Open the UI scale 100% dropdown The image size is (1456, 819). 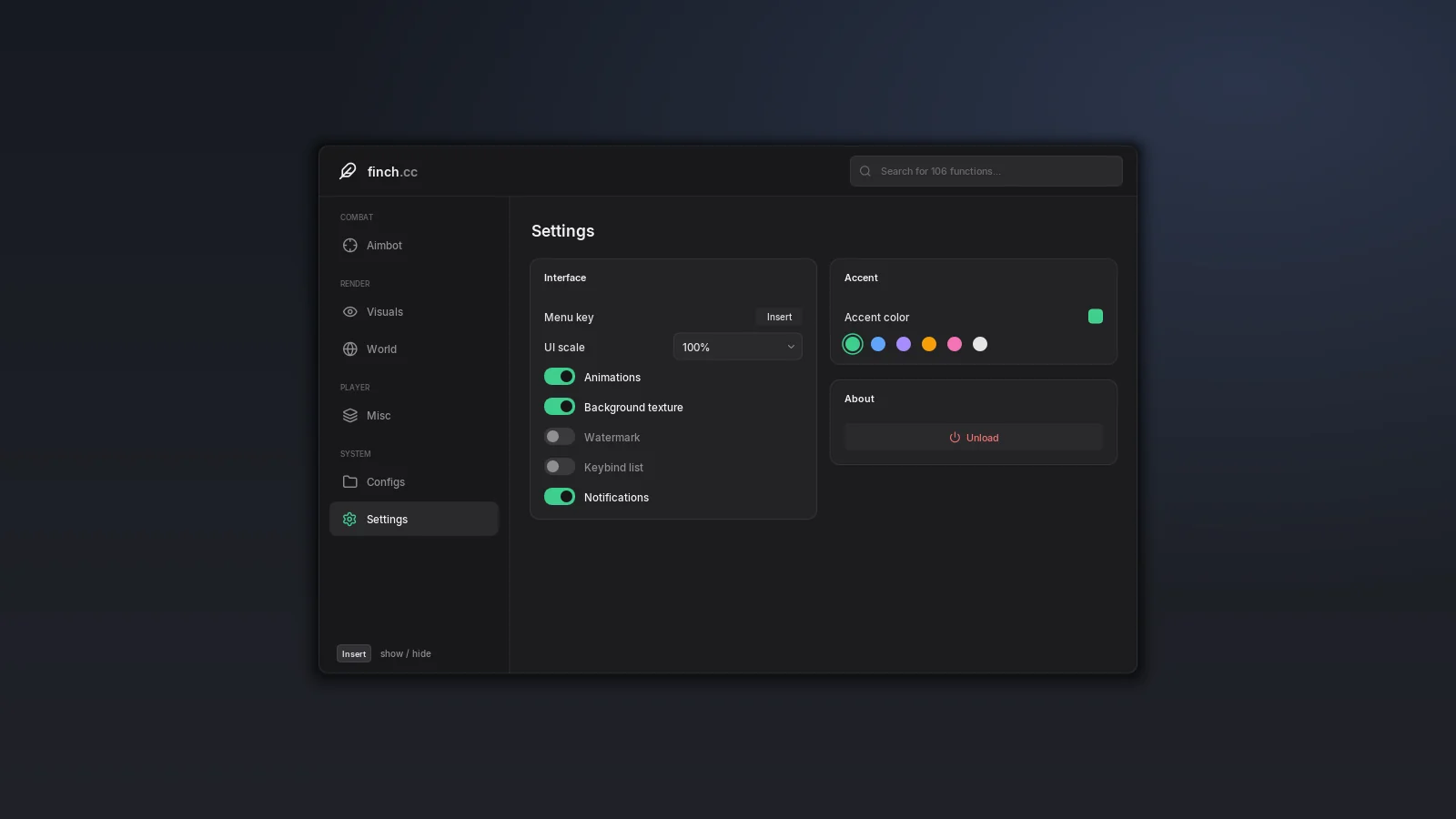click(737, 347)
